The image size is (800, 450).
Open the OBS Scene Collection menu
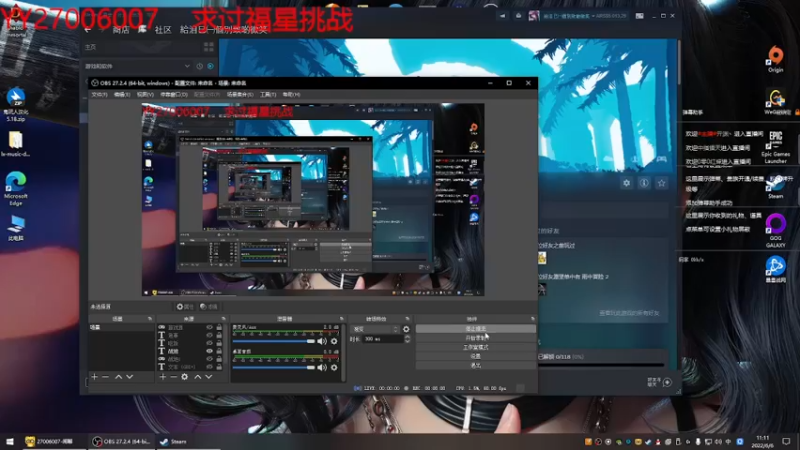(x=240, y=95)
